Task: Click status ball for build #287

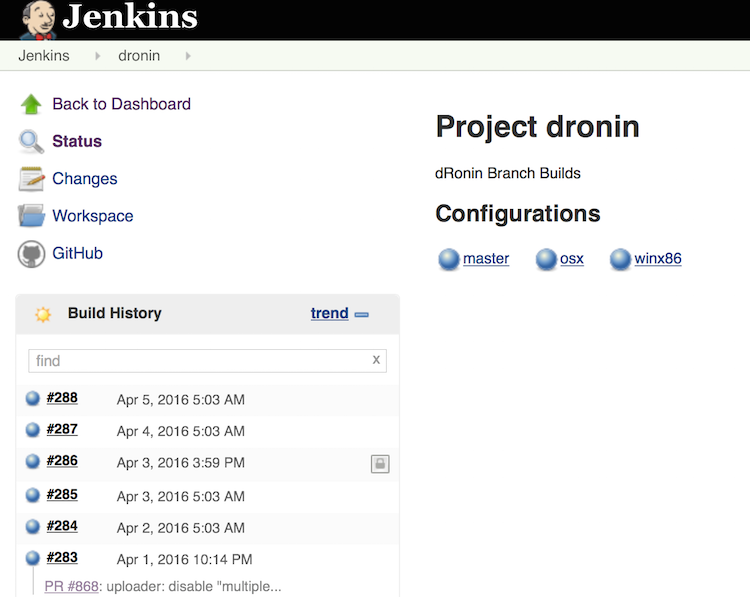Action: coord(33,430)
